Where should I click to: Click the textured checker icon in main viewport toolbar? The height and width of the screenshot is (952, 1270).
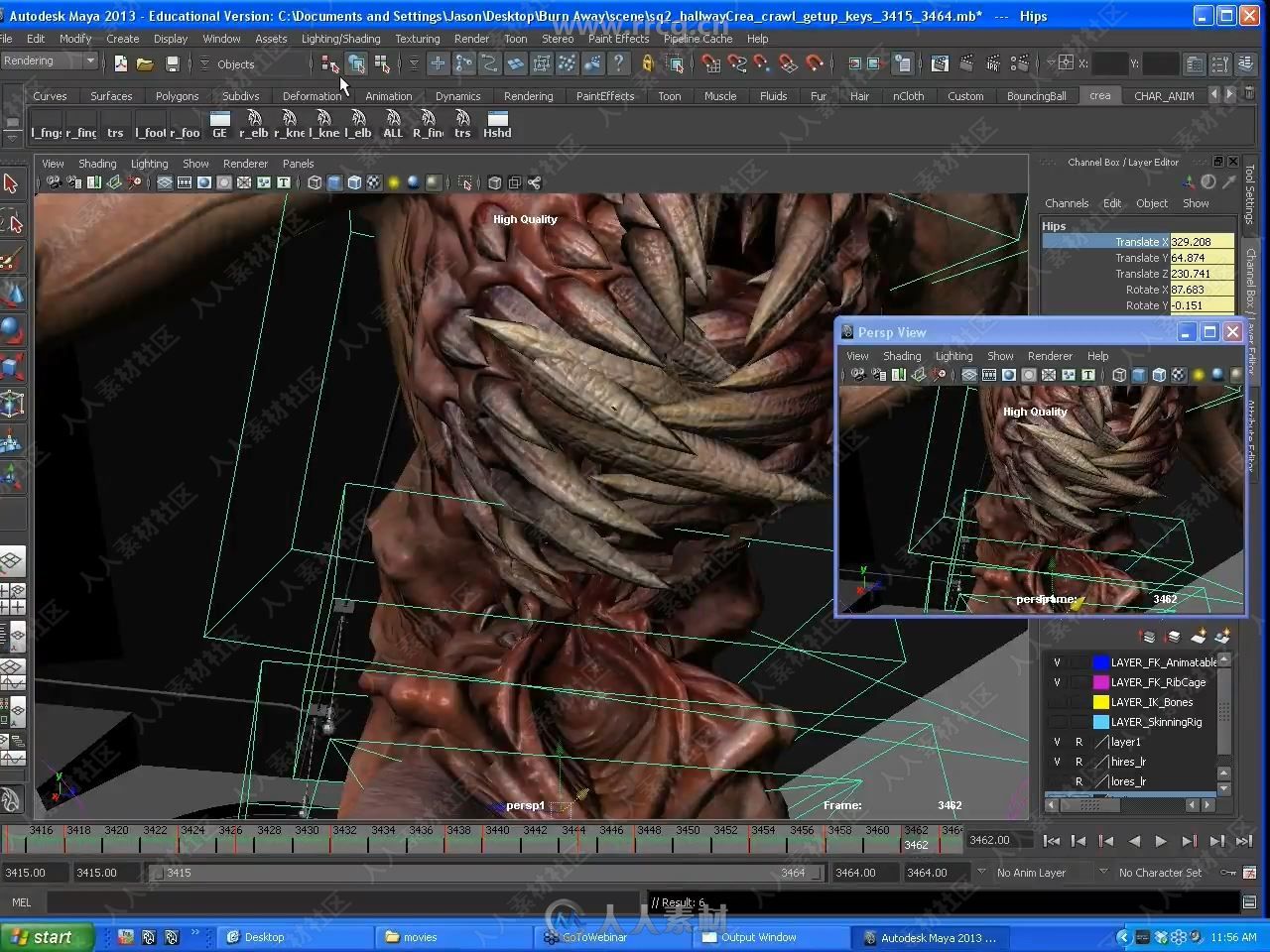coord(374,182)
